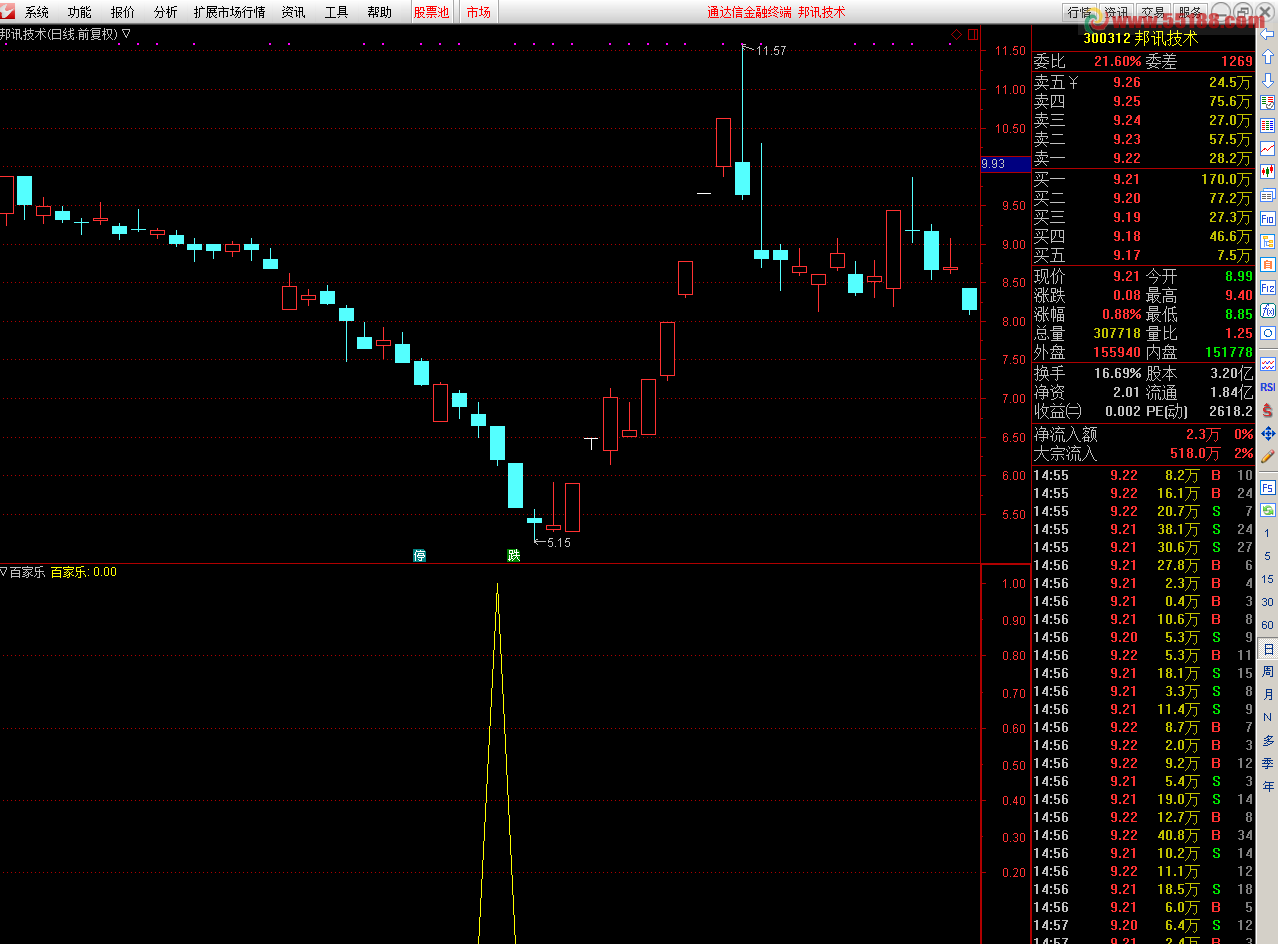Open the 分析 menu
The image size is (1278, 944).
coord(166,12)
